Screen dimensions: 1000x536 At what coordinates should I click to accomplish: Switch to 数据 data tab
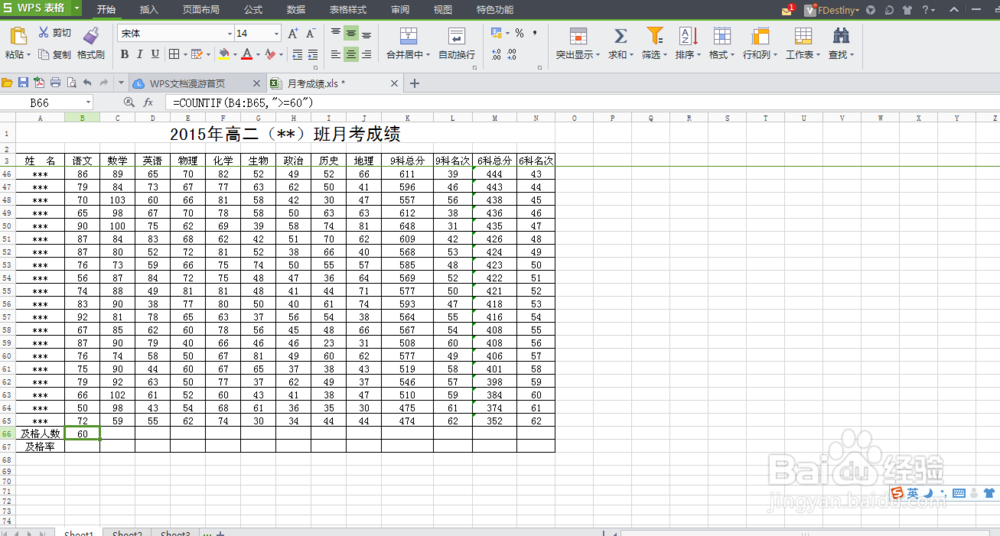pyautogui.click(x=296, y=10)
